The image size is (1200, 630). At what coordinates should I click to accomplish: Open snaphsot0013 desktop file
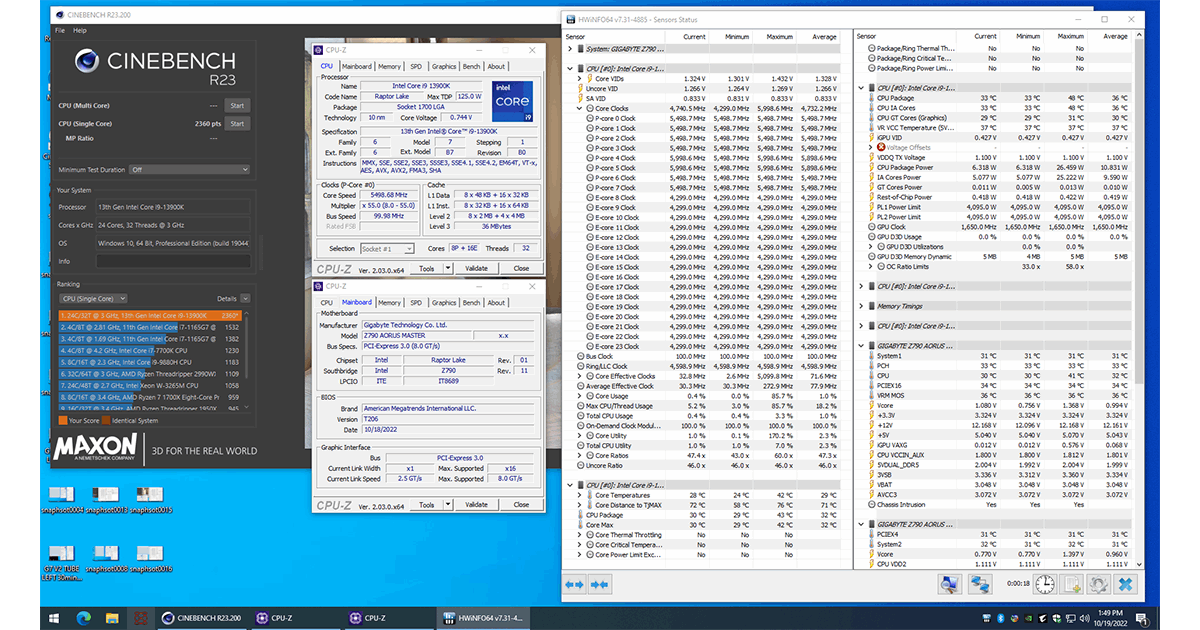pyautogui.click(x=106, y=499)
